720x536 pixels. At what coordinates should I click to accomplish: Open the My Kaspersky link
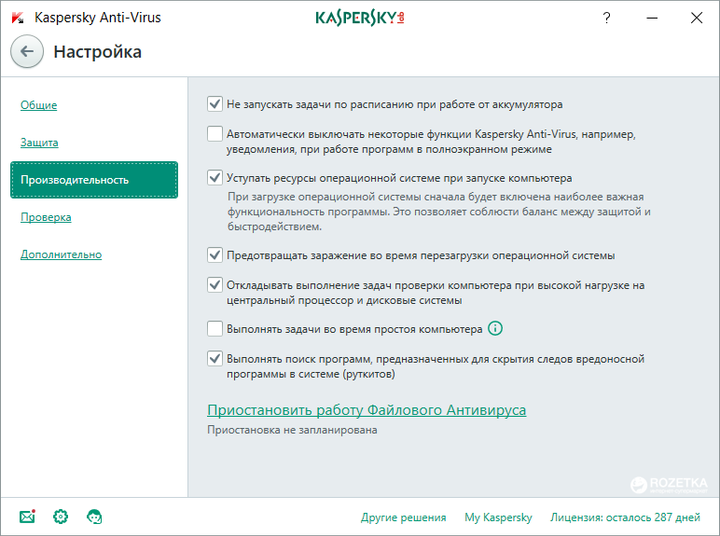pos(498,517)
